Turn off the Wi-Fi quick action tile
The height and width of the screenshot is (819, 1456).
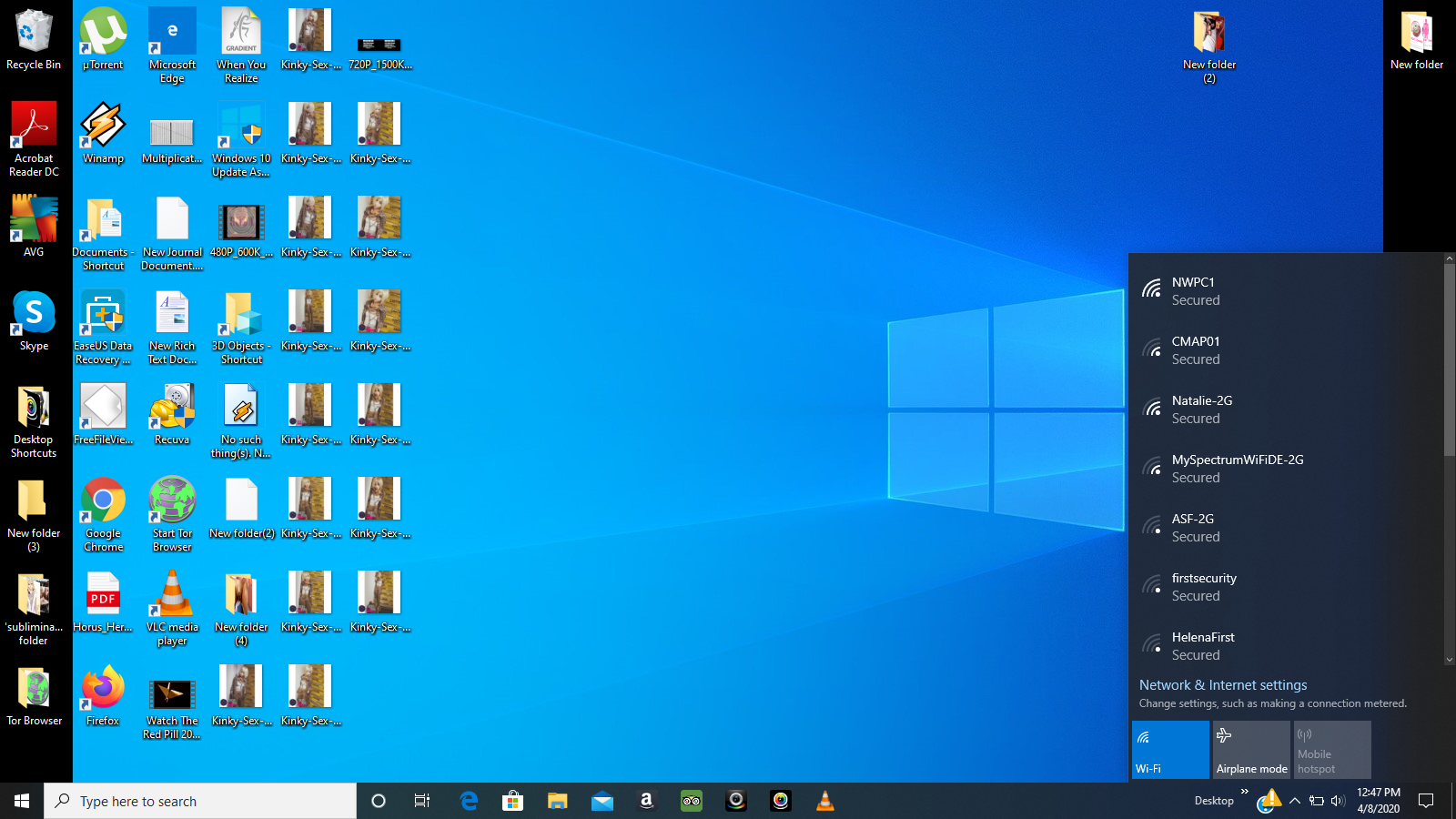(1170, 750)
